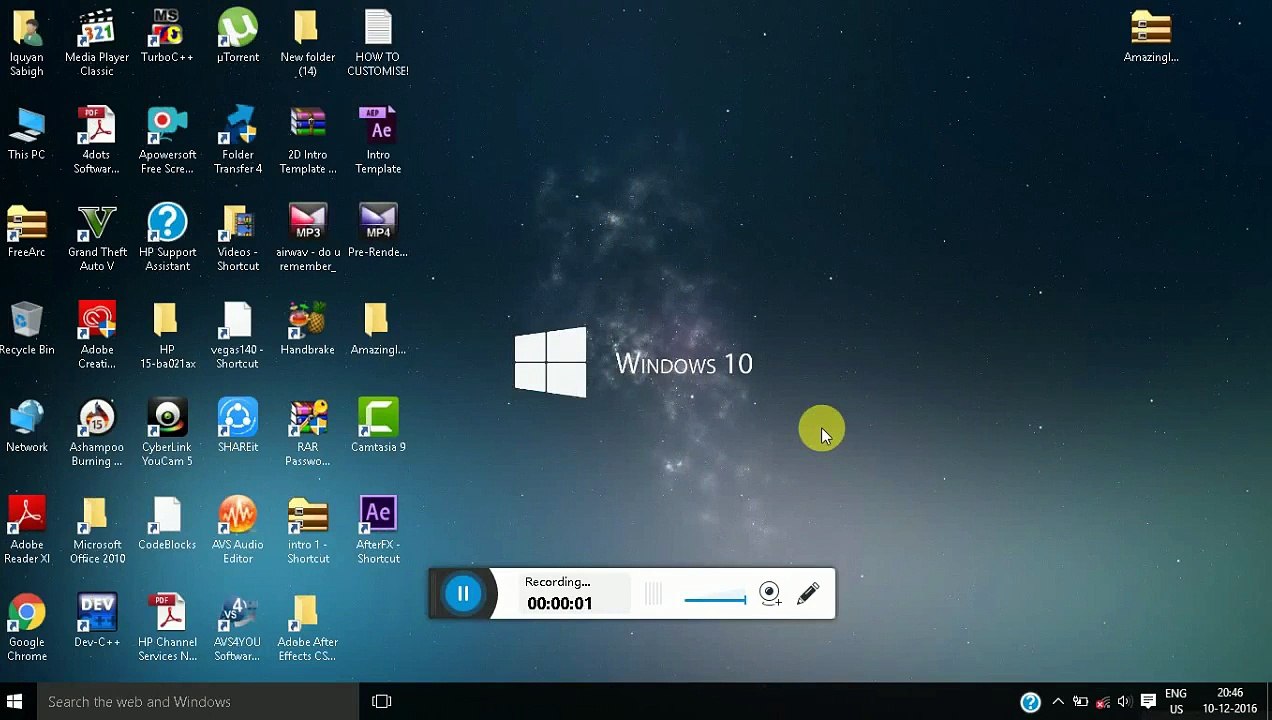Select the AmazingI archive at top right
The height and width of the screenshot is (720, 1272).
(x=1151, y=37)
